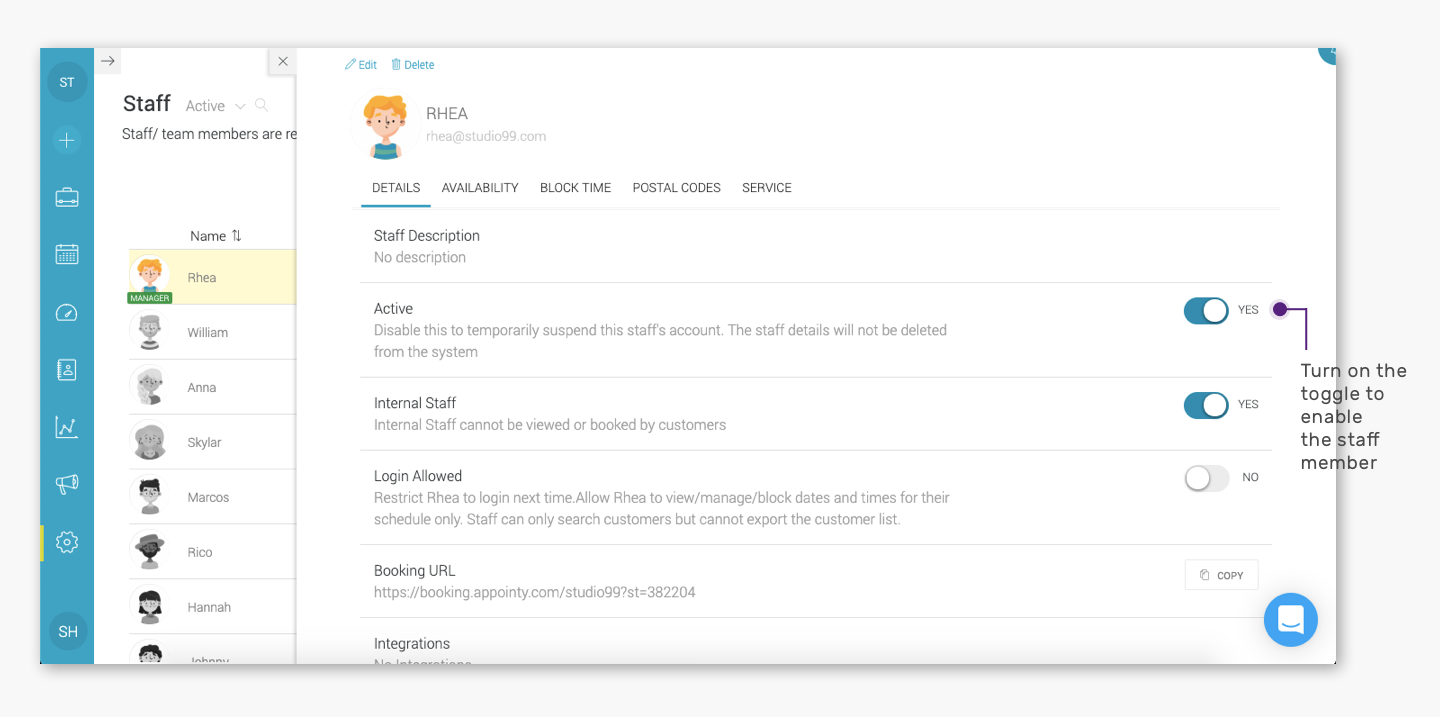Image resolution: width=1440 pixels, height=718 pixels.
Task: Open the calendar icon in sidebar
Action: click(x=67, y=254)
